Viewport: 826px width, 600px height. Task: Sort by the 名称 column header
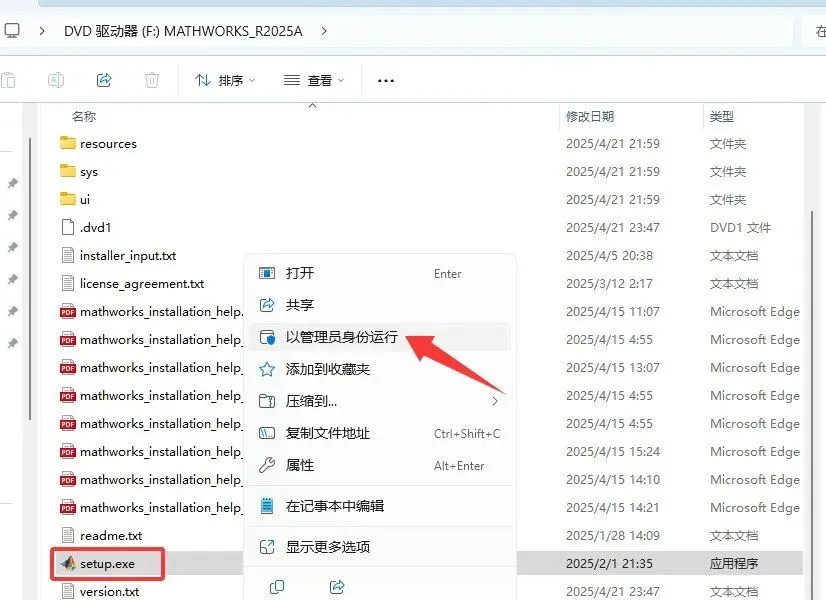tap(84, 116)
